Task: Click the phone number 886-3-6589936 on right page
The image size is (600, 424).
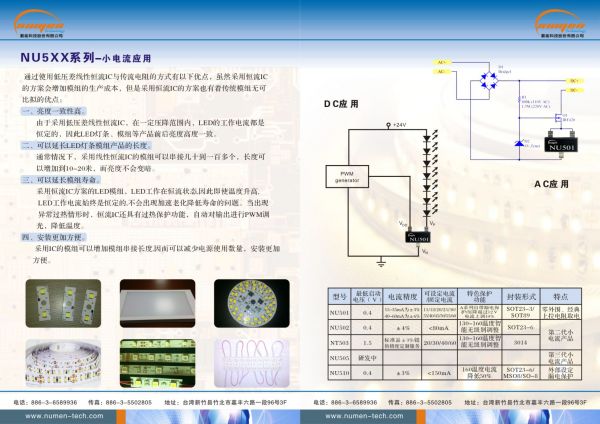Action: click(354, 403)
